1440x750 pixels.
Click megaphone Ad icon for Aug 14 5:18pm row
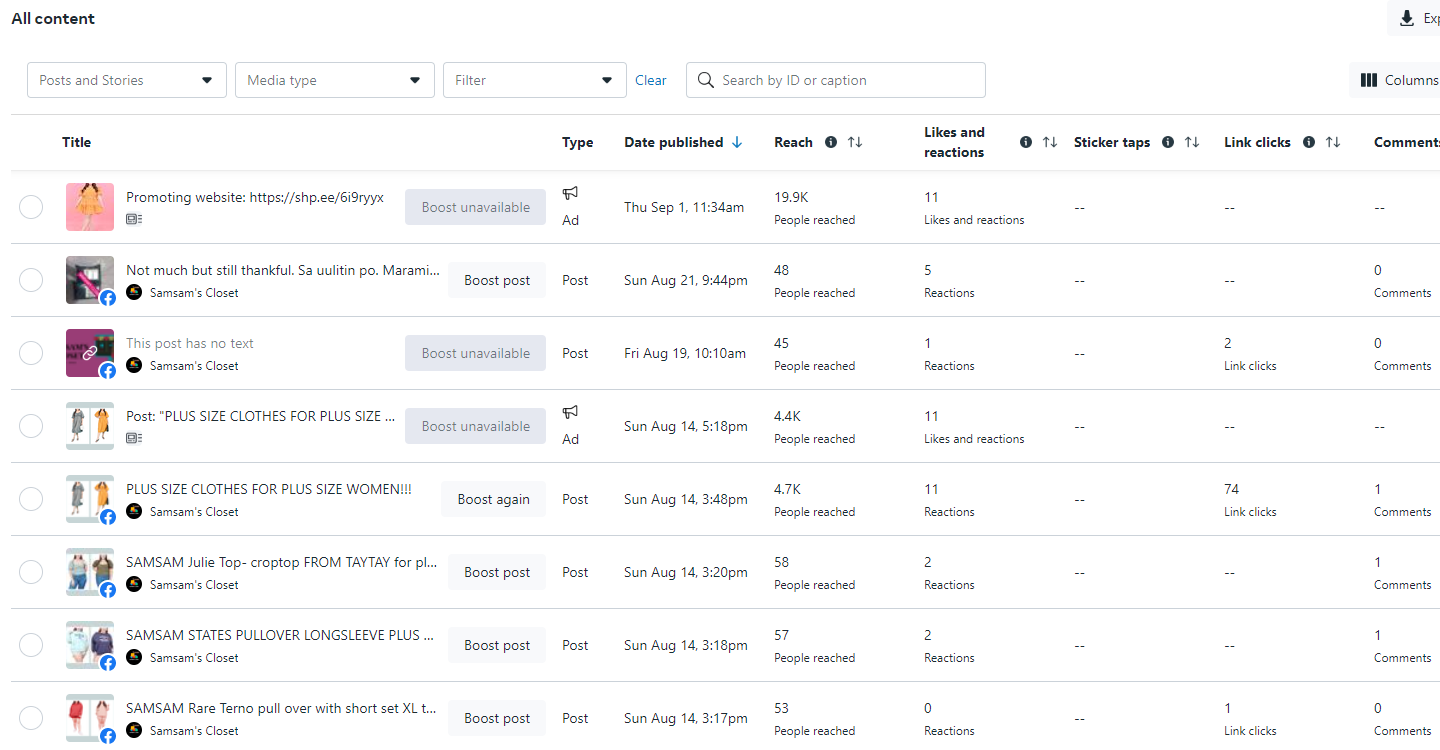pos(570,412)
